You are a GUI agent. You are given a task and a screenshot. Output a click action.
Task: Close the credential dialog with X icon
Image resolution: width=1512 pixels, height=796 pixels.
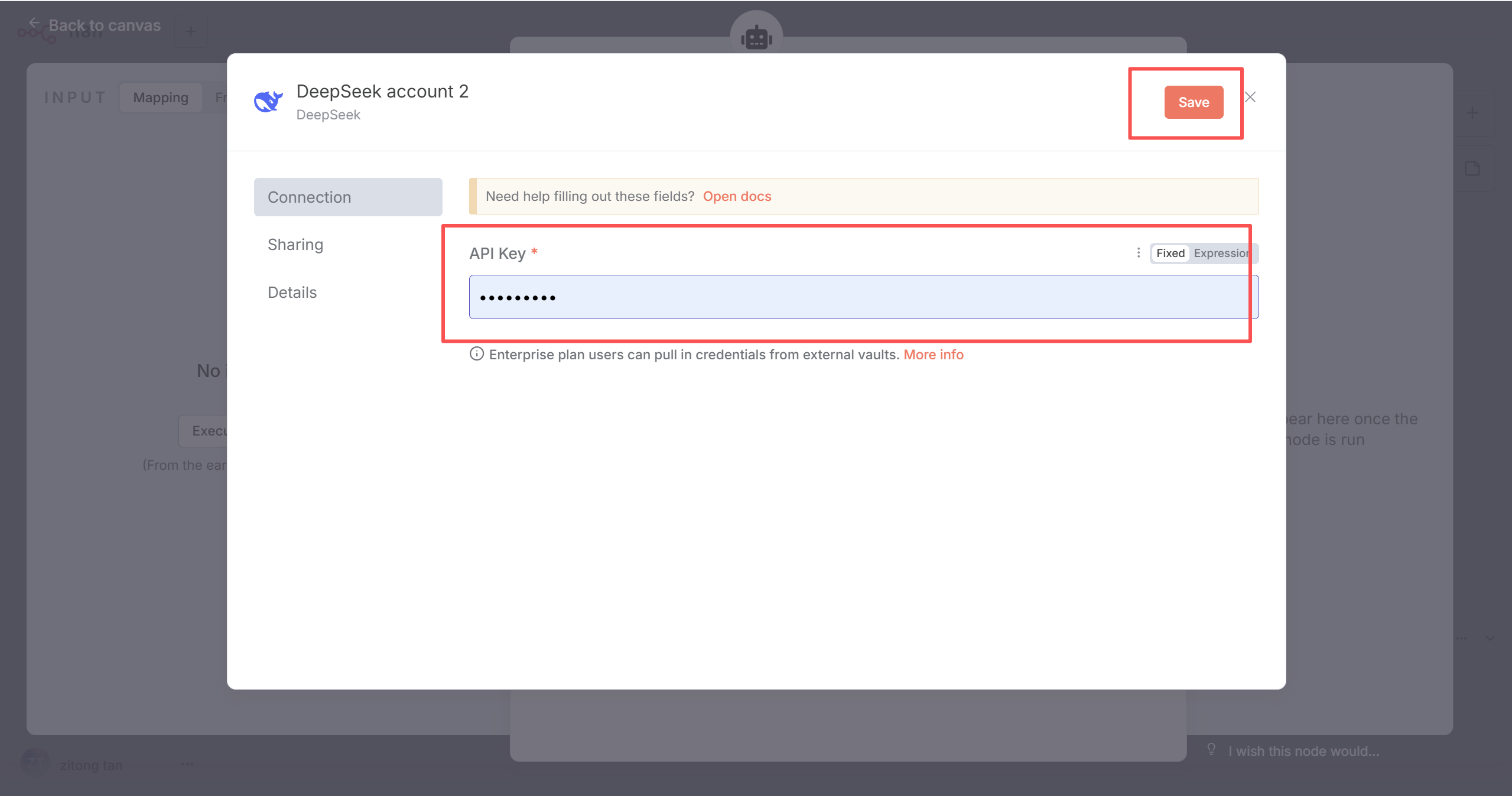[1250, 98]
